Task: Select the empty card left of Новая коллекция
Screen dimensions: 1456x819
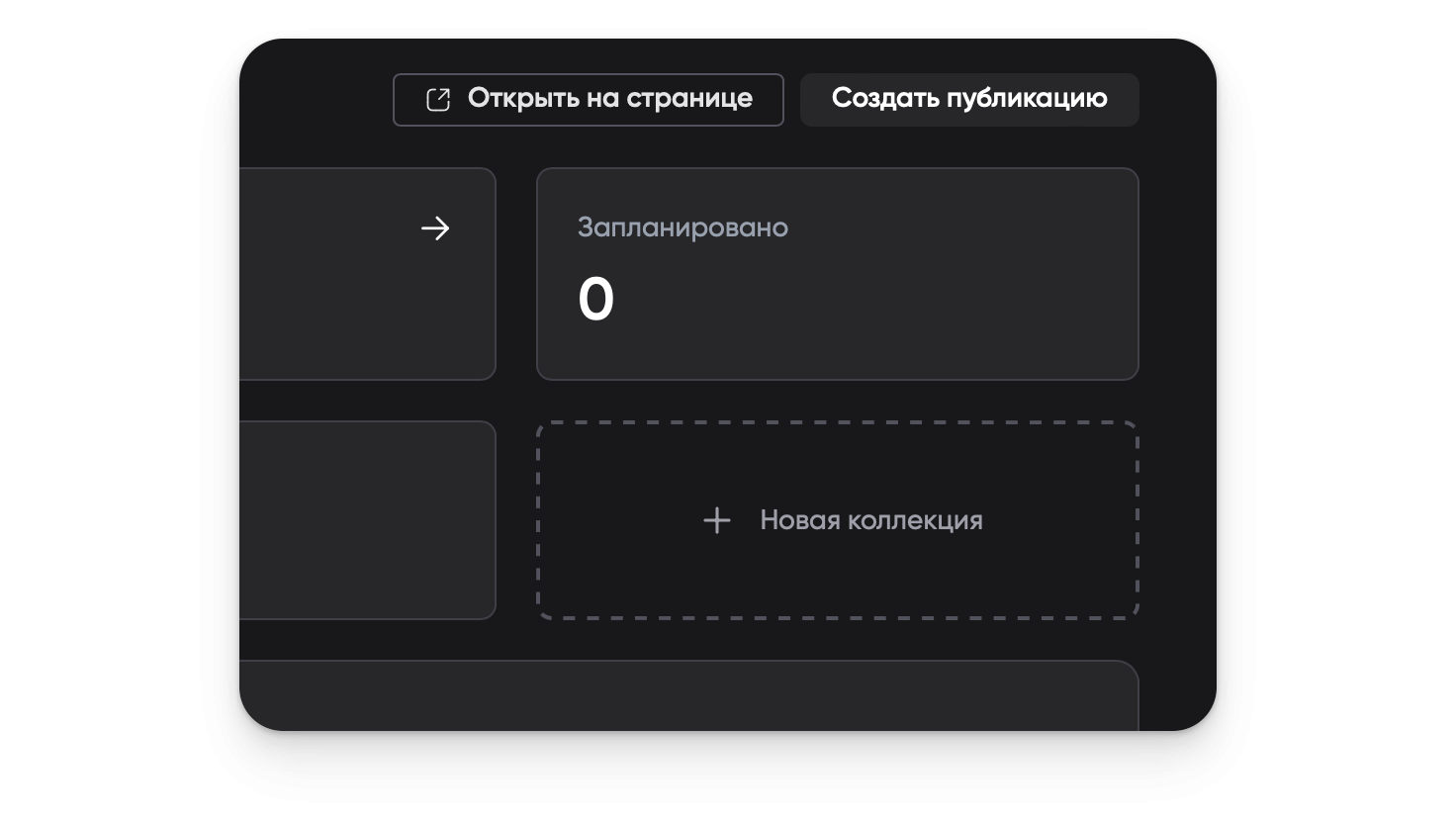Action: [x=366, y=520]
